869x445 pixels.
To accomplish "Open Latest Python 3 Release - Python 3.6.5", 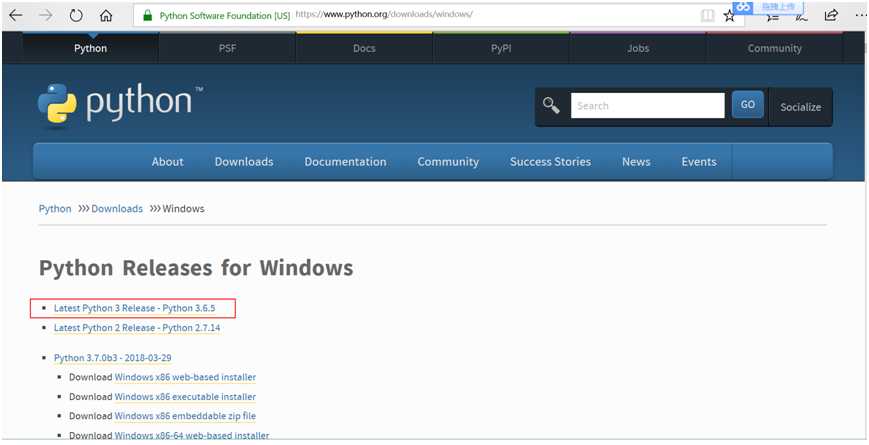I will point(134,308).
